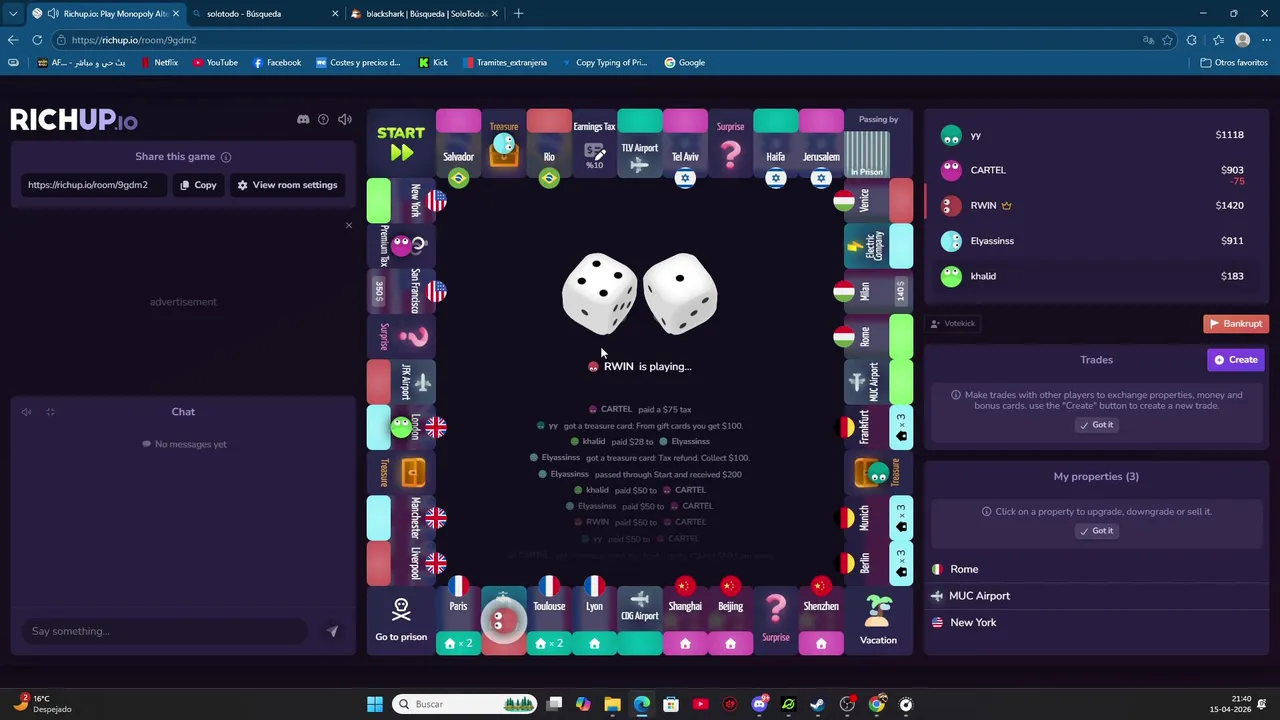Open YouTube bookmark
The image size is (1280, 720).
point(215,62)
